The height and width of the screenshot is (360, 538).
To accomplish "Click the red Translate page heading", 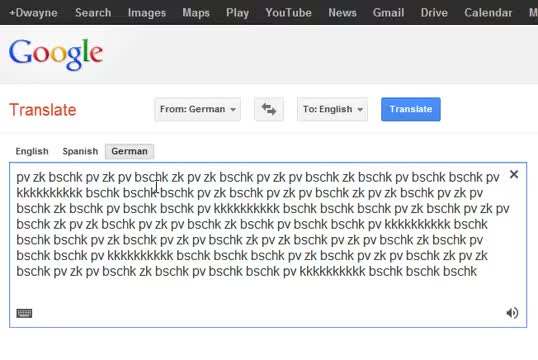I will tap(43, 110).
